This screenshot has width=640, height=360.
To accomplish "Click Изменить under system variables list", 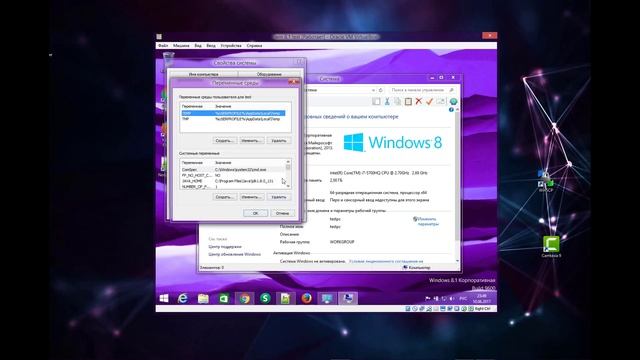I will tap(251, 197).
